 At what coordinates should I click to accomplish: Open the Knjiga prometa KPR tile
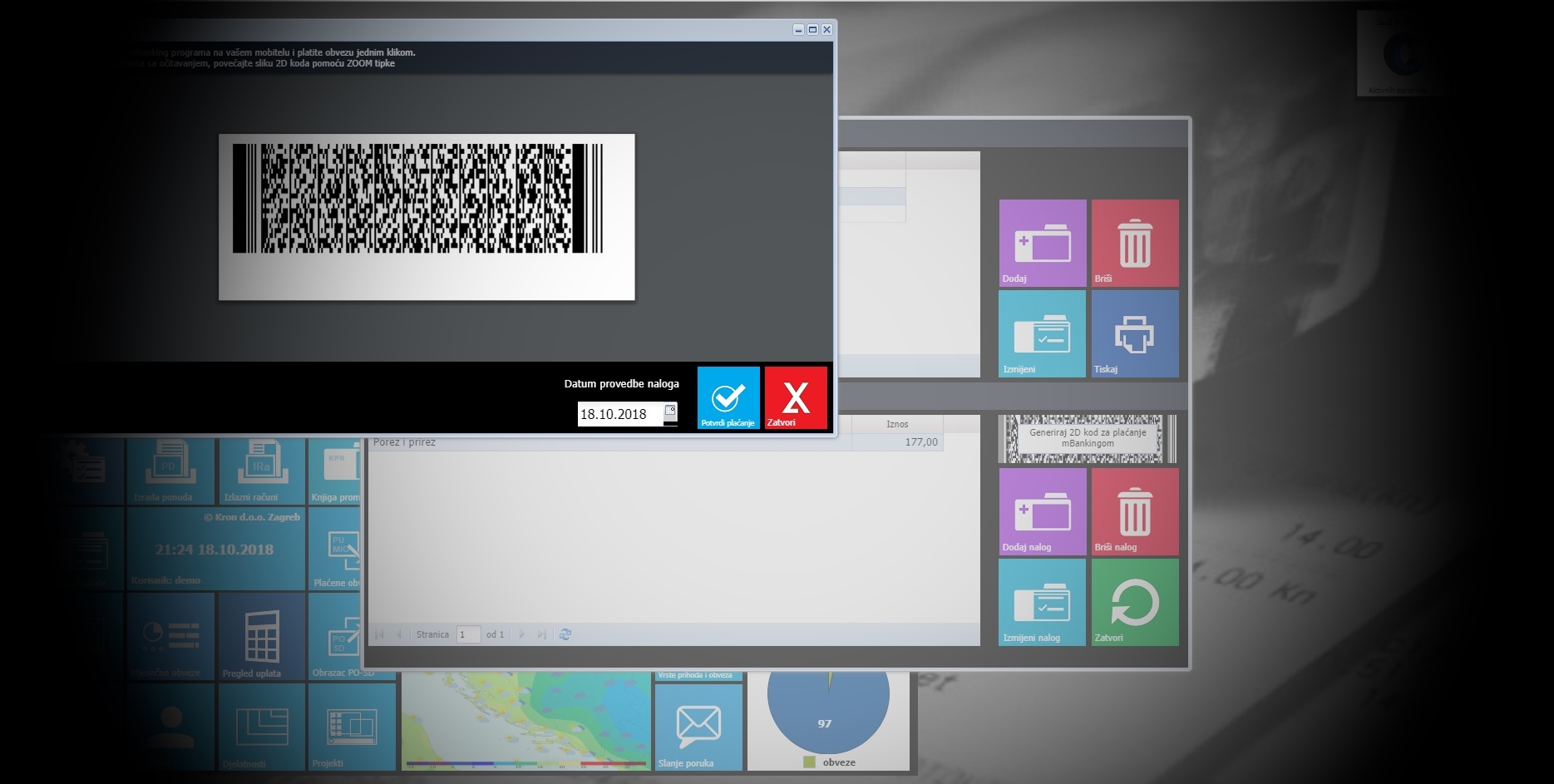(335, 471)
